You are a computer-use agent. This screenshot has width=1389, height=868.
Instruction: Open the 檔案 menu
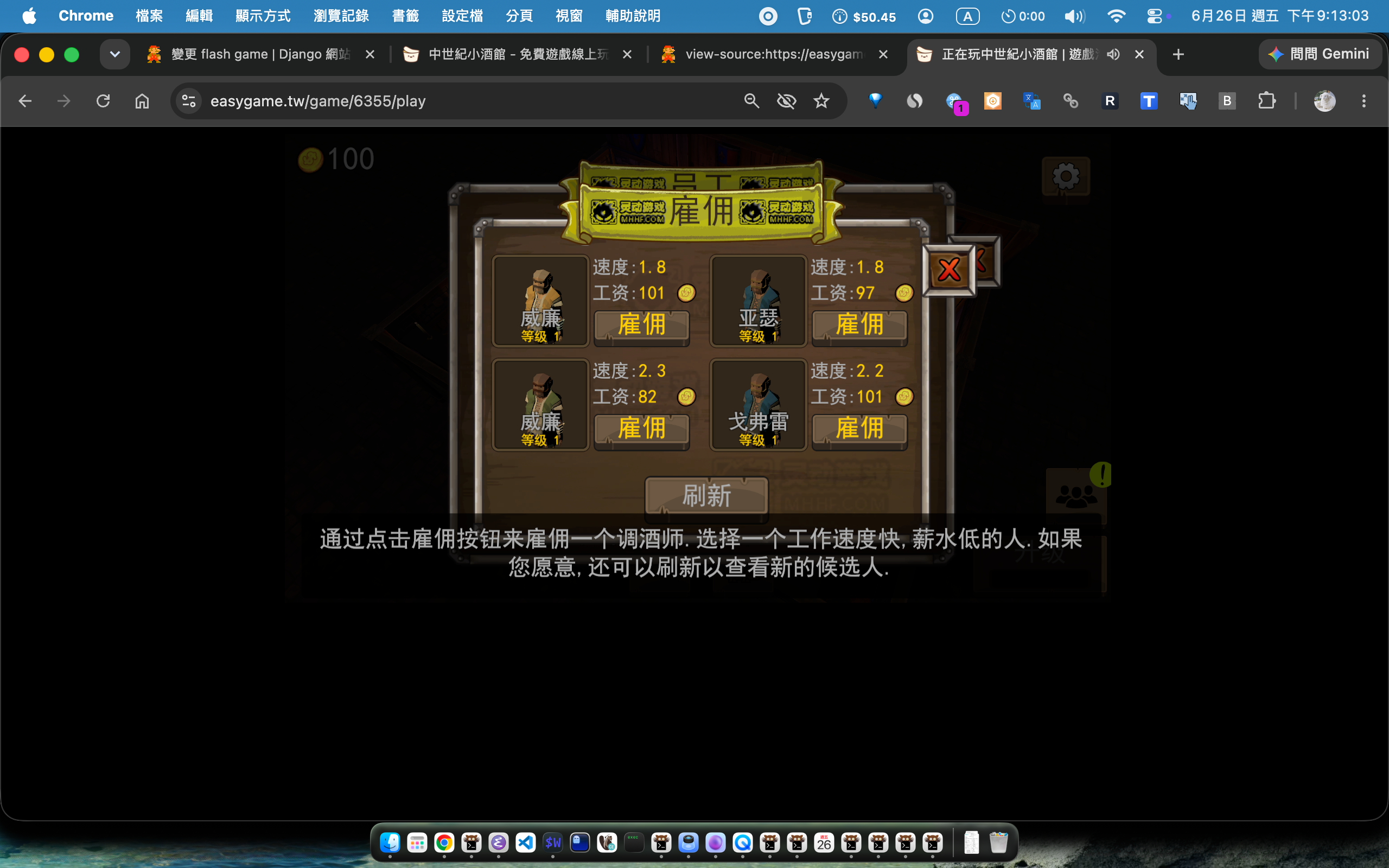point(149,16)
